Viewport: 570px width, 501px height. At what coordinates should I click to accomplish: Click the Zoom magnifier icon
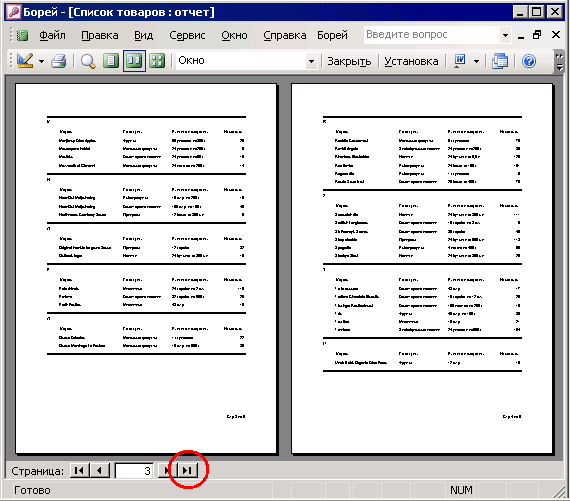88,61
